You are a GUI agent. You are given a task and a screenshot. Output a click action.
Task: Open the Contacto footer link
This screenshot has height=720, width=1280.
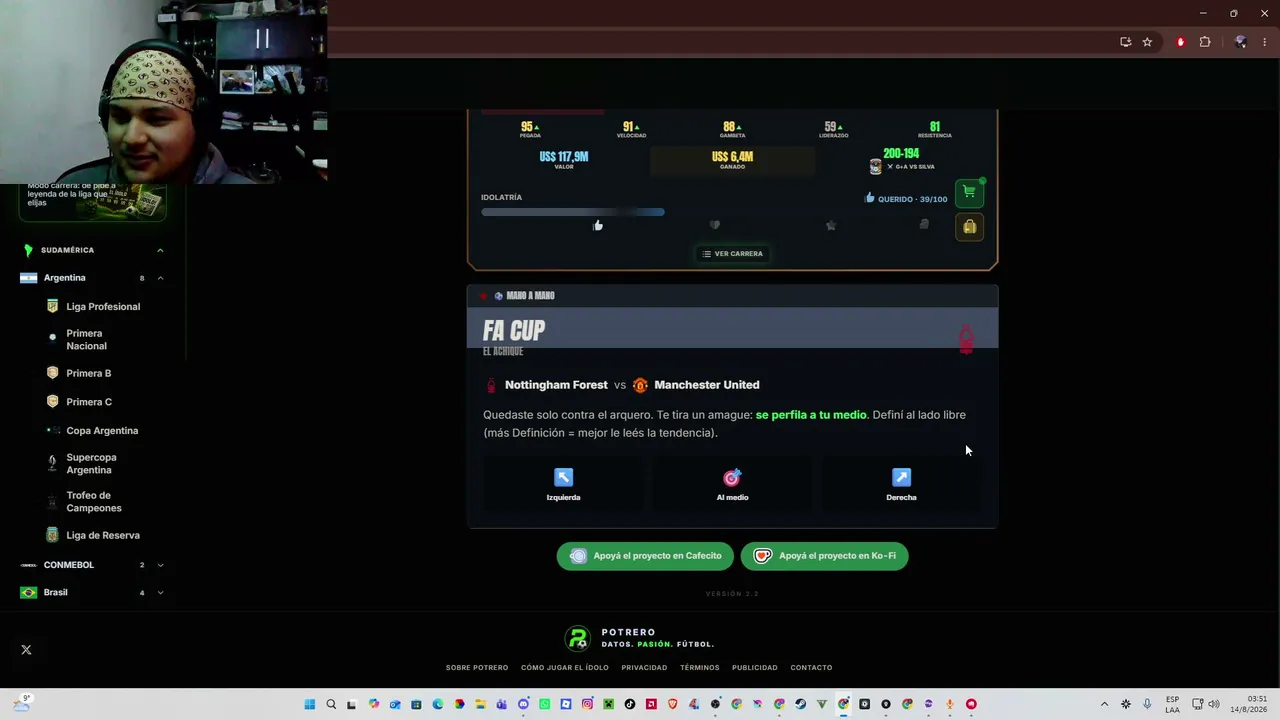tap(811, 668)
